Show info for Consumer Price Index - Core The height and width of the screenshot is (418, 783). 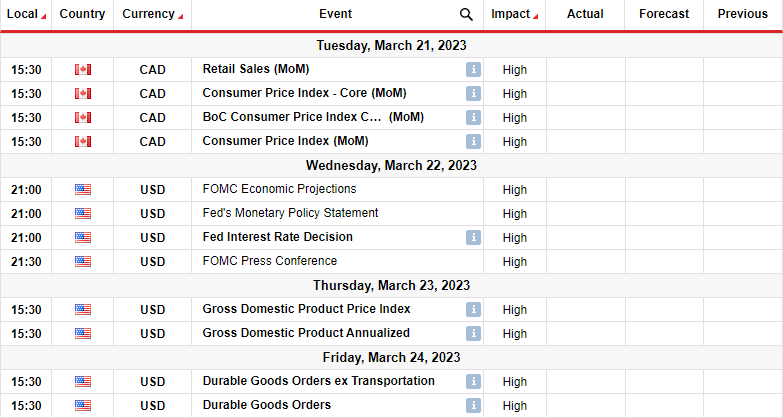tap(473, 93)
